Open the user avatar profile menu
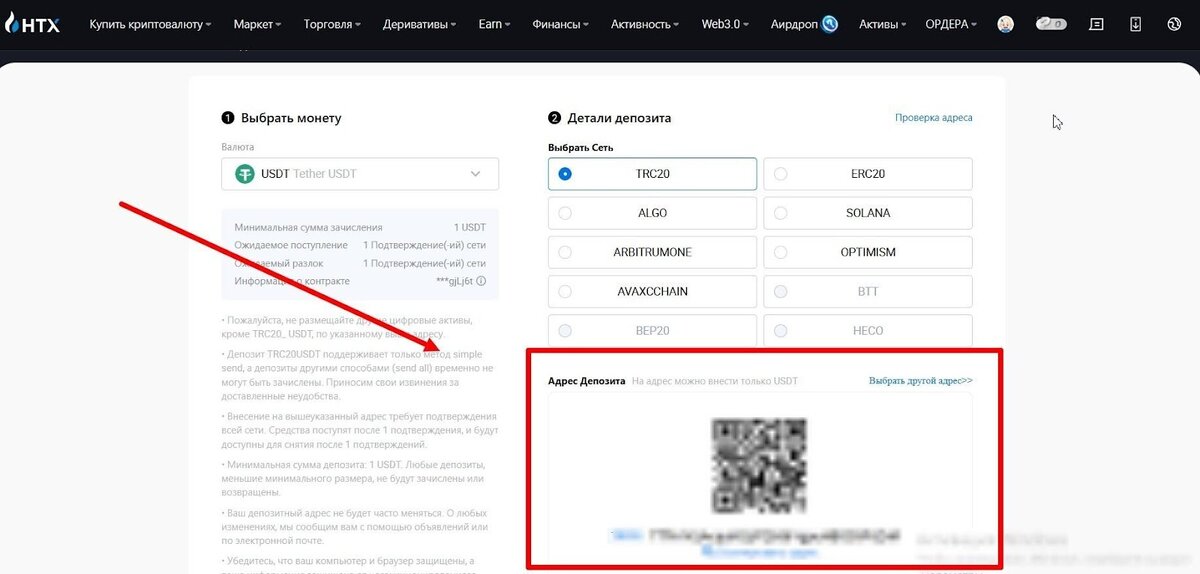1200x574 pixels. click(1006, 24)
